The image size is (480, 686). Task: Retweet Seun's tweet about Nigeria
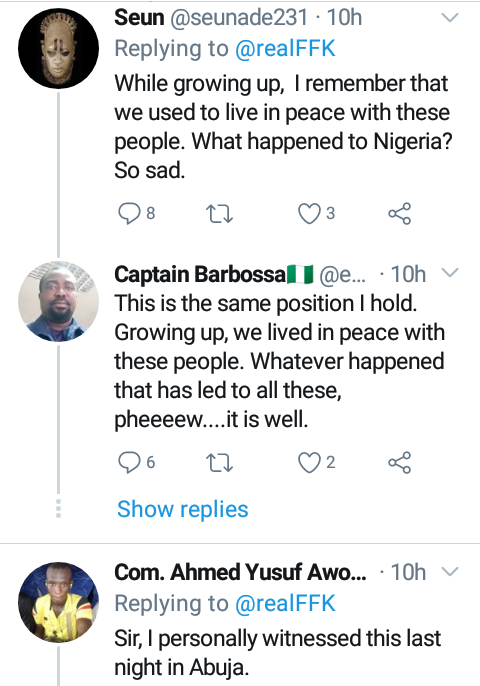click(219, 214)
